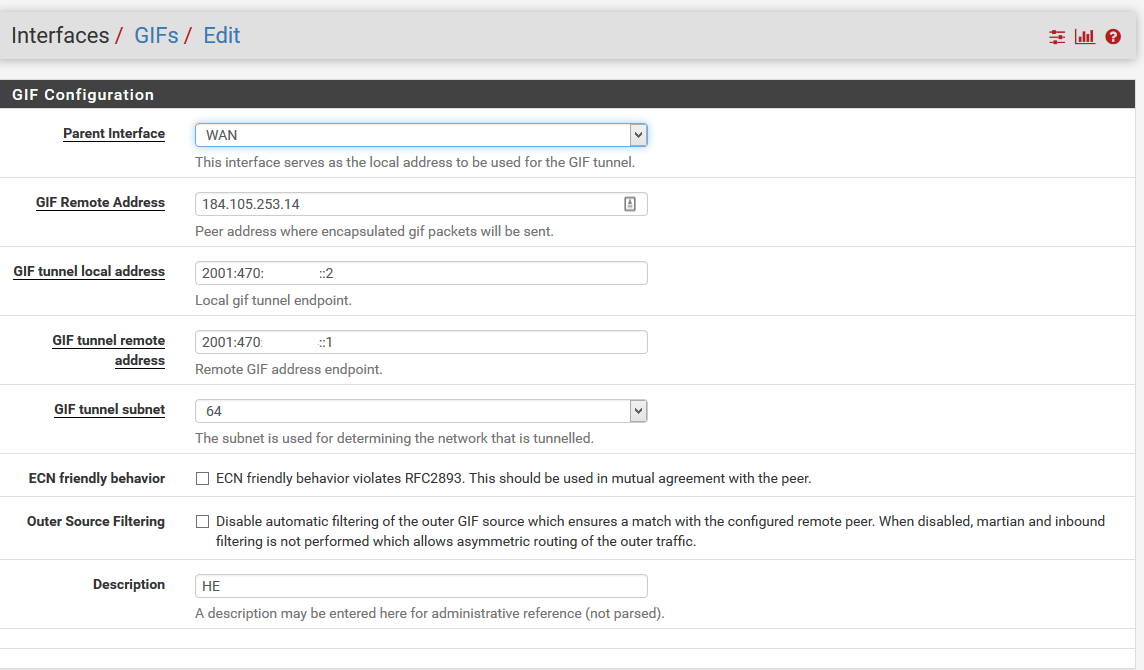
Task: Click into the GIF tunnel local address field
Action: (421, 273)
